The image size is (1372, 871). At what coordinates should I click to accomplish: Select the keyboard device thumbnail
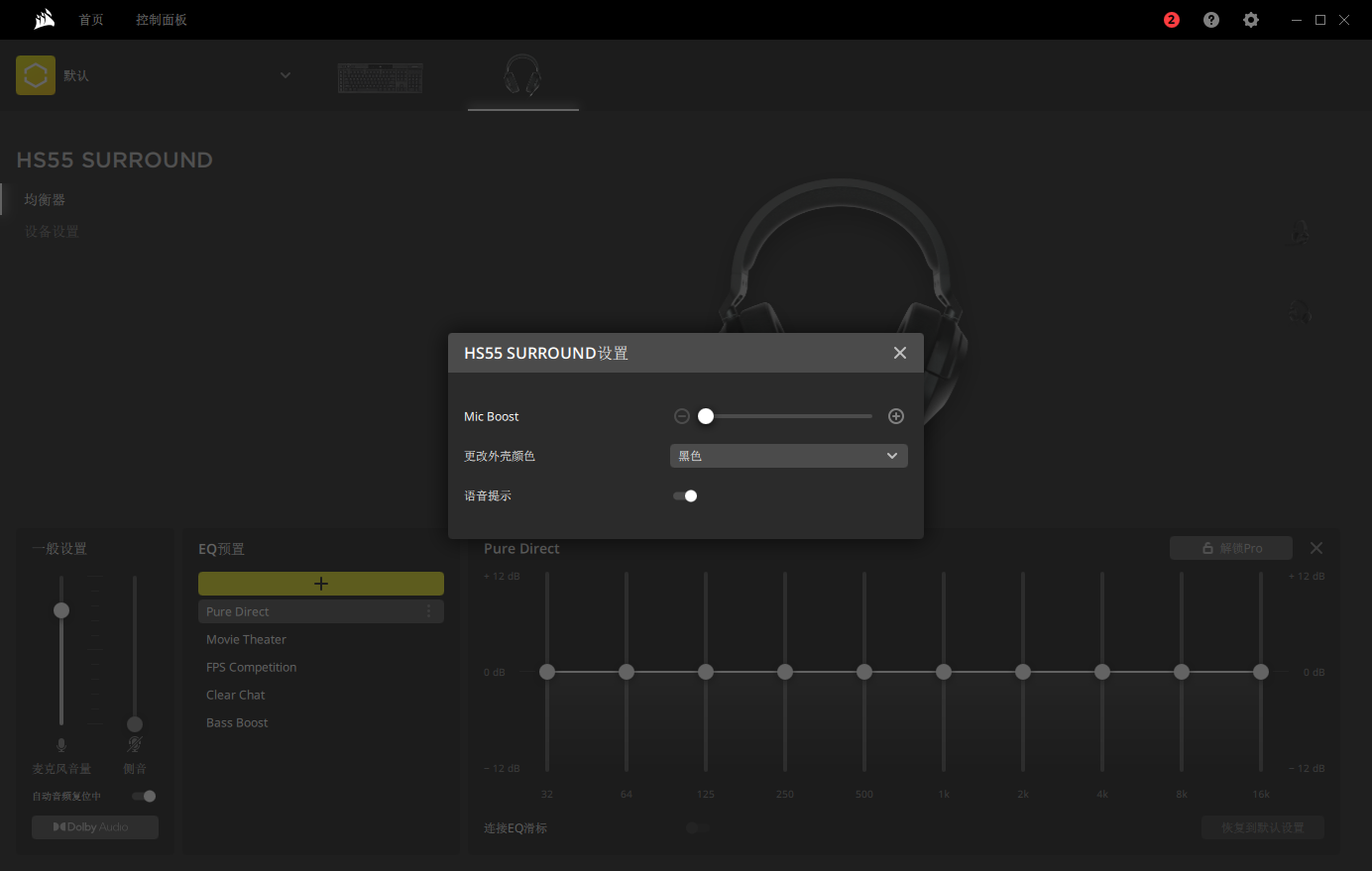pyautogui.click(x=381, y=77)
